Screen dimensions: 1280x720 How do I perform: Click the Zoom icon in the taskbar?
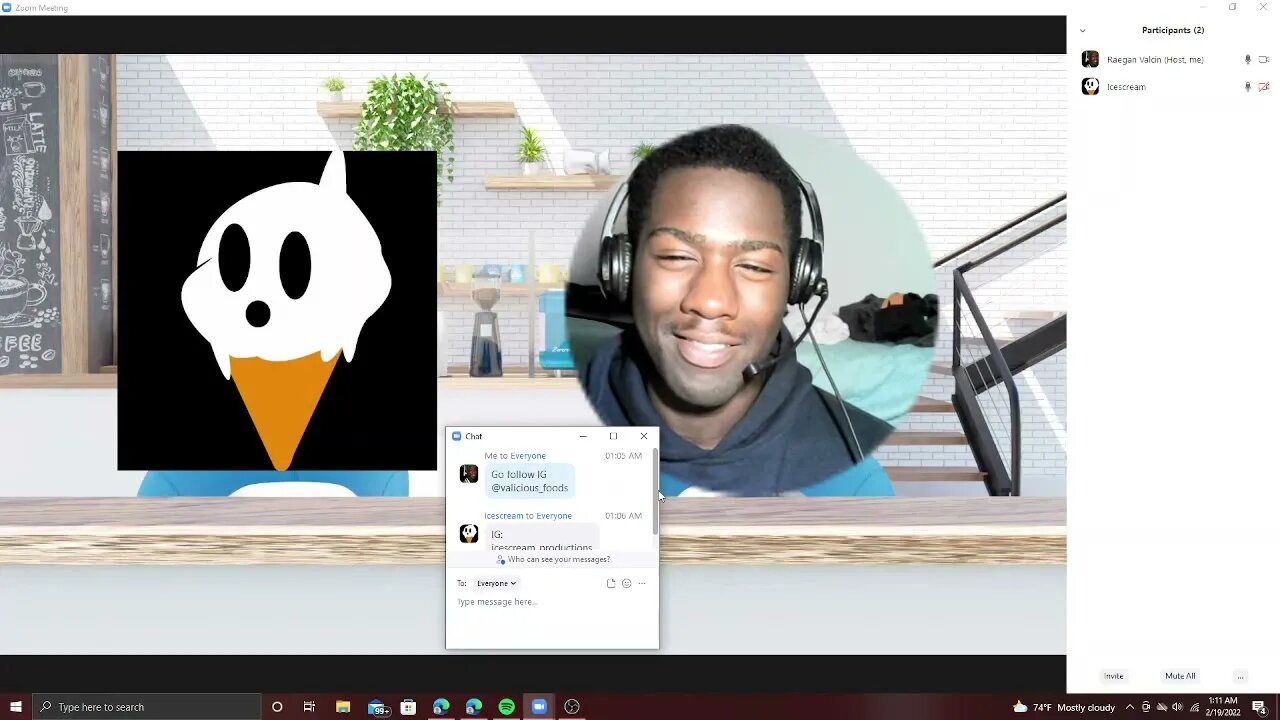click(x=539, y=707)
